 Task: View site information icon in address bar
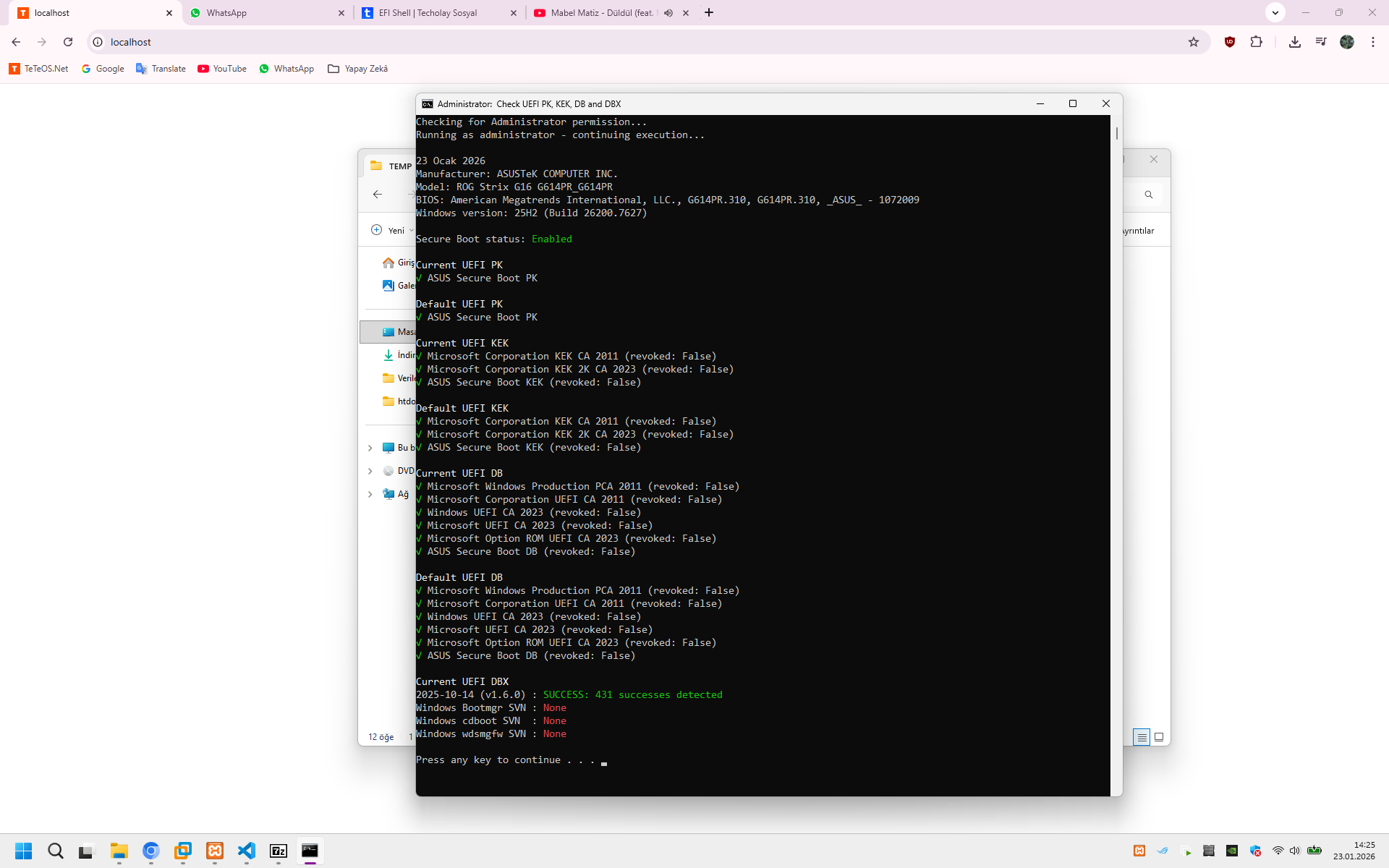[x=98, y=42]
